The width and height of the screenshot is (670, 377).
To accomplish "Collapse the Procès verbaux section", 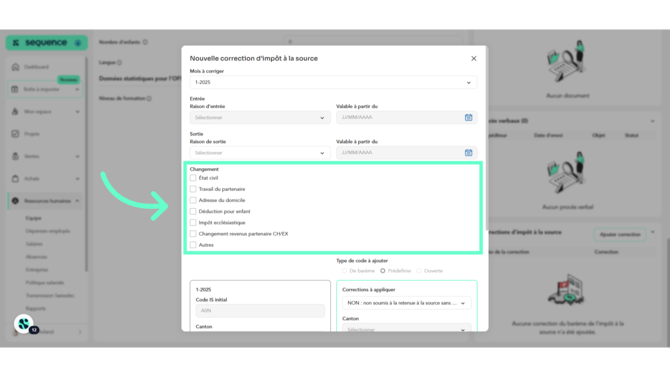I will tap(652, 121).
